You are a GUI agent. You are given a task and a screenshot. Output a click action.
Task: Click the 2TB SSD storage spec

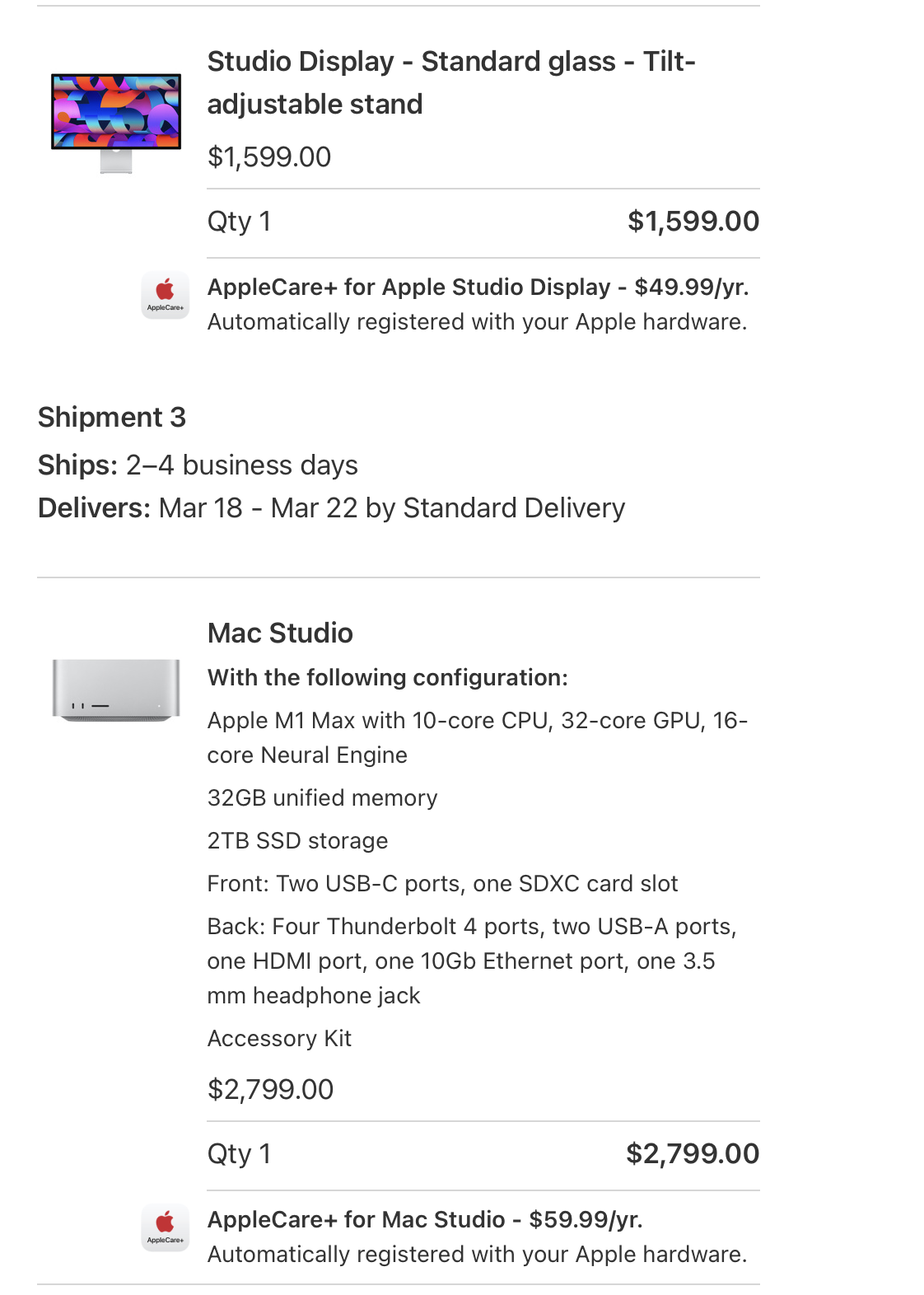pos(297,840)
